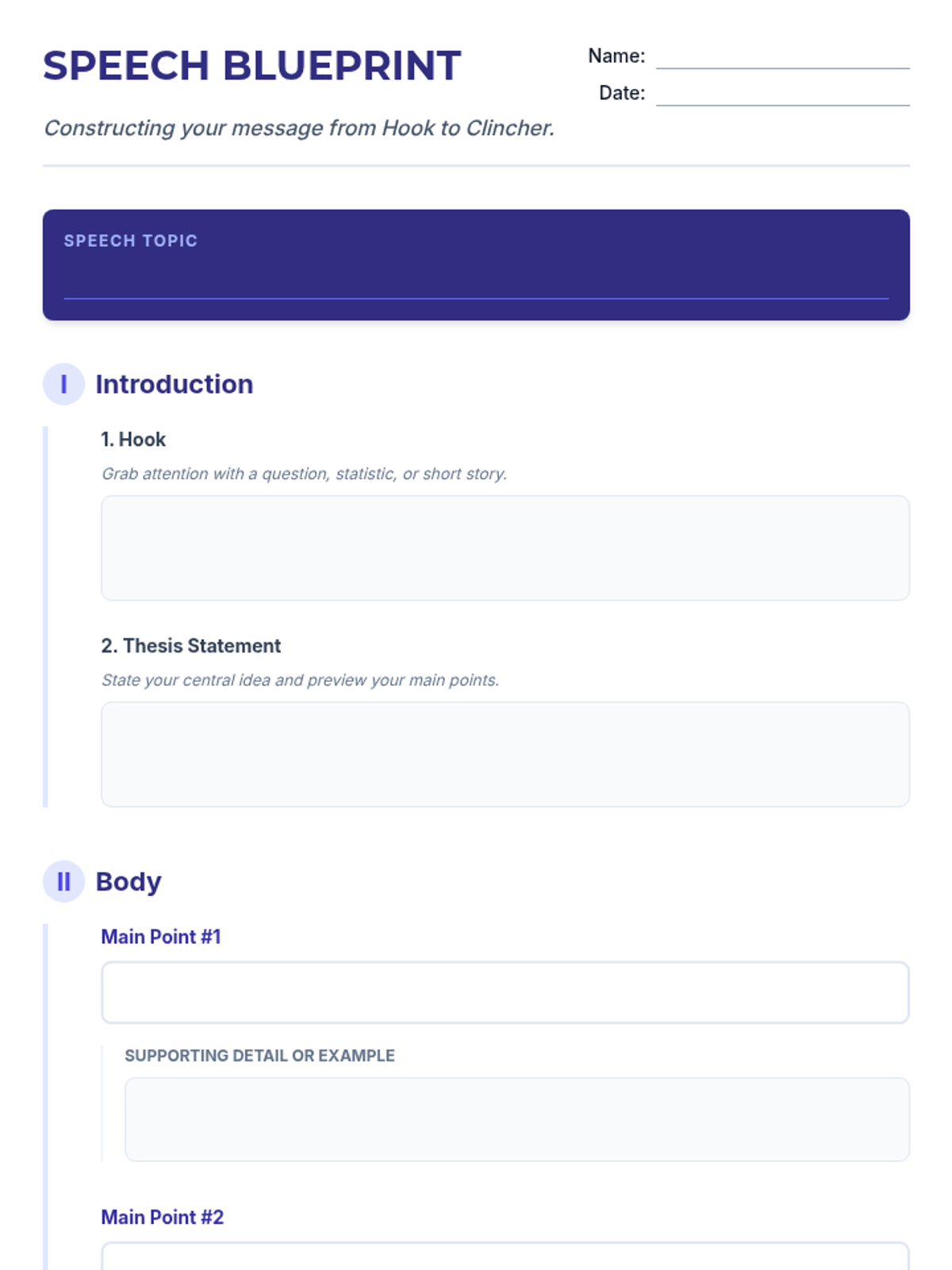Image resolution: width=952 pixels, height=1270 pixels.
Task: Click the Date input line
Action: pyautogui.click(x=783, y=94)
